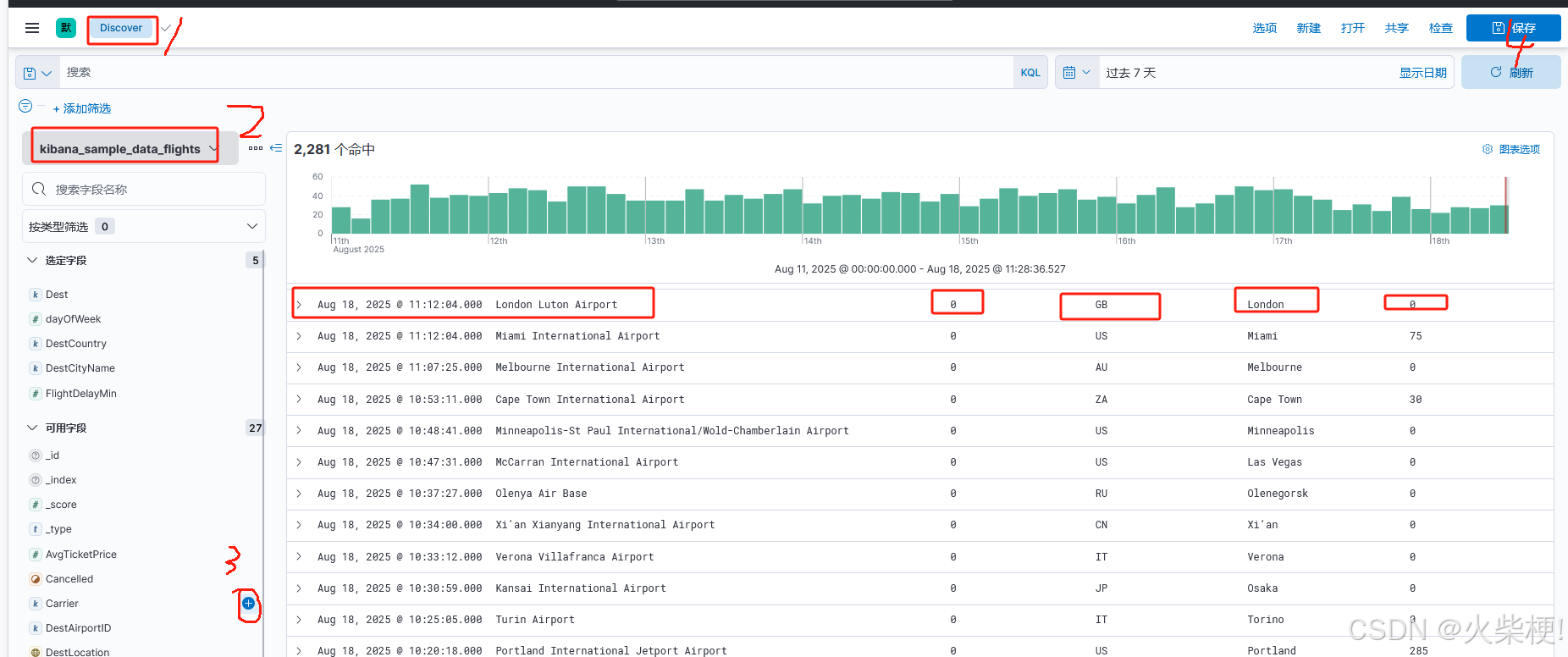Image resolution: width=1568 pixels, height=657 pixels.
Task: Click New in the top menu
Action: (x=1309, y=28)
